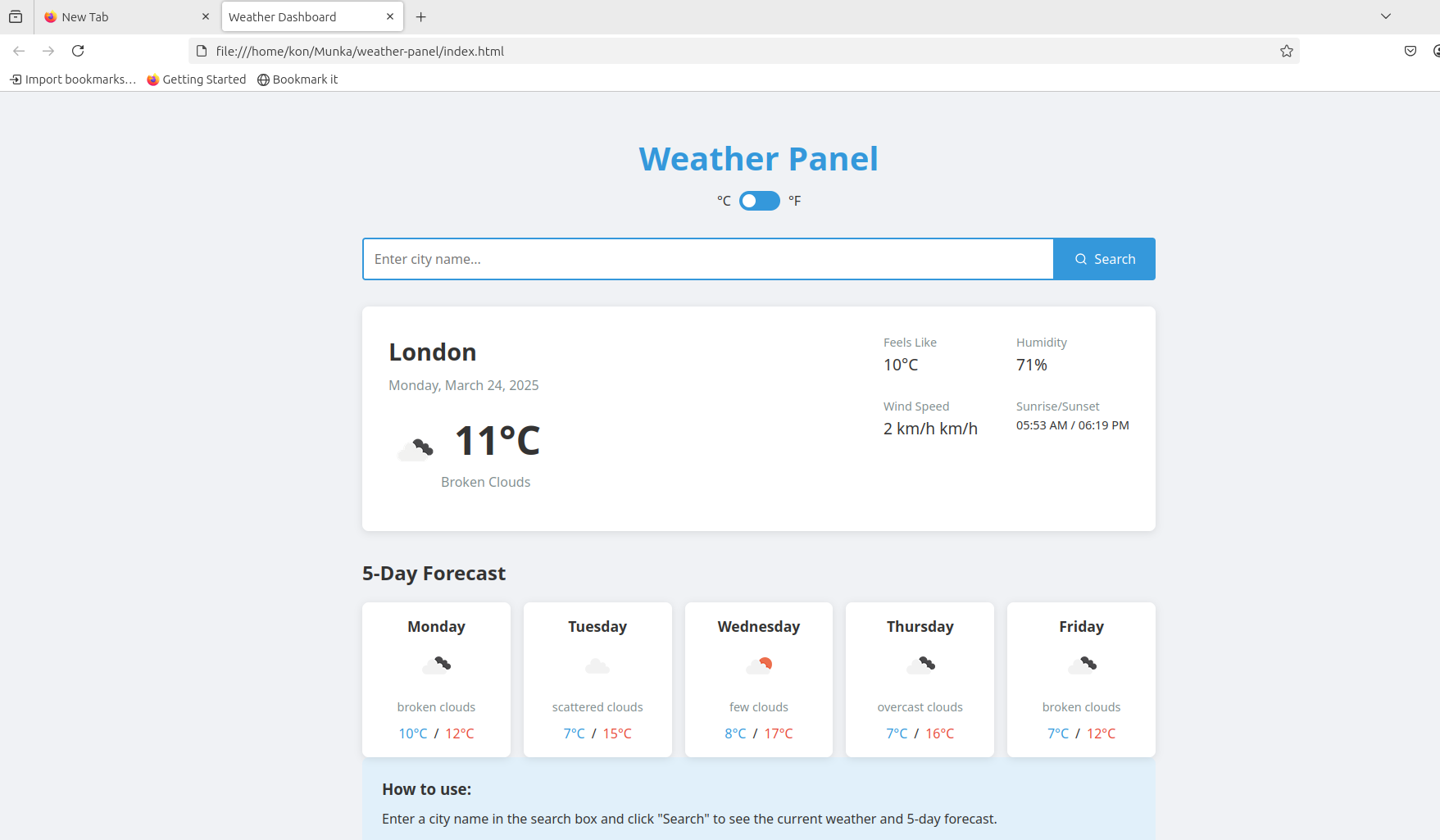
Task: Click Thursday's high temperature 16°C
Action: [x=940, y=733]
